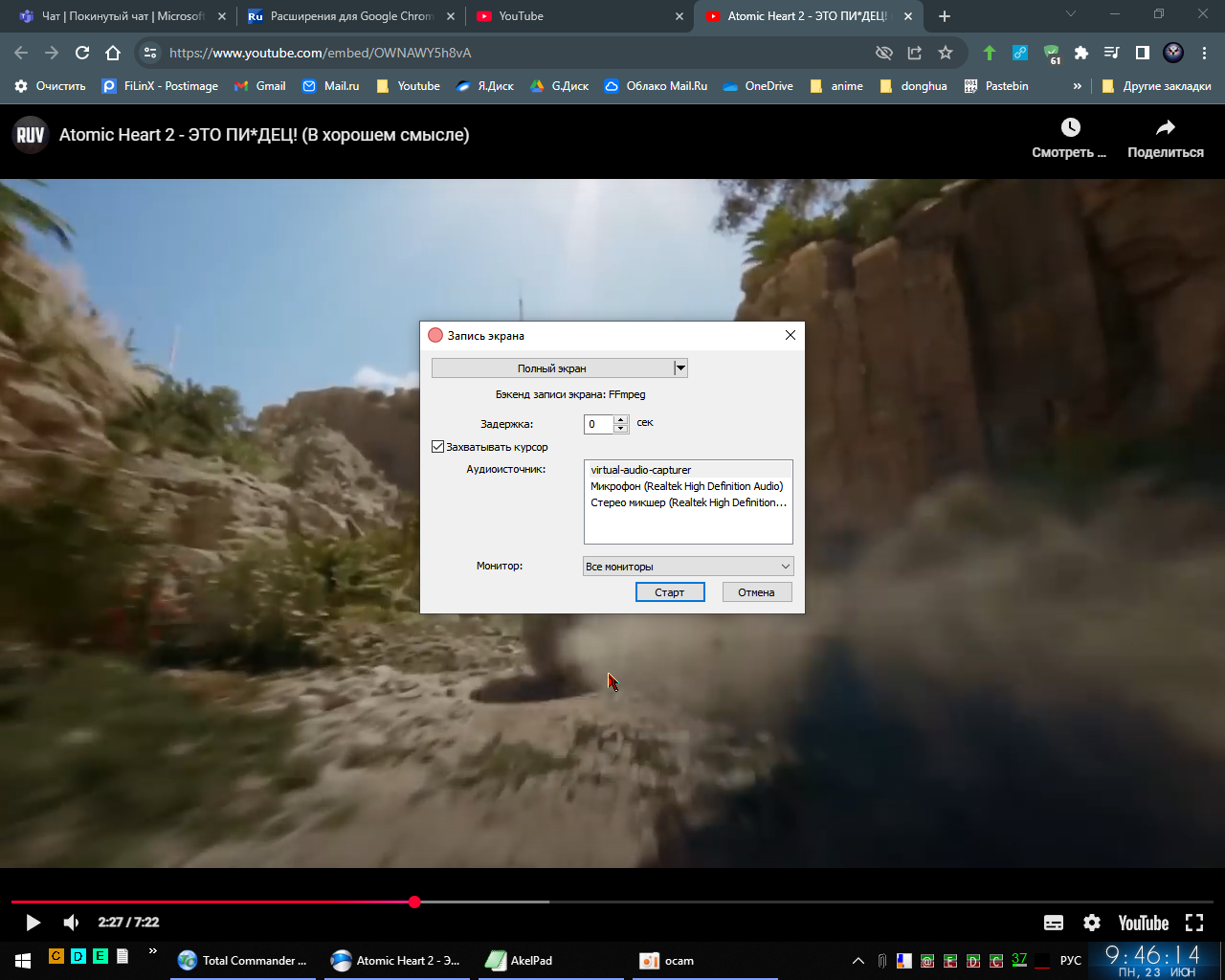Reload the current page

coord(82,53)
